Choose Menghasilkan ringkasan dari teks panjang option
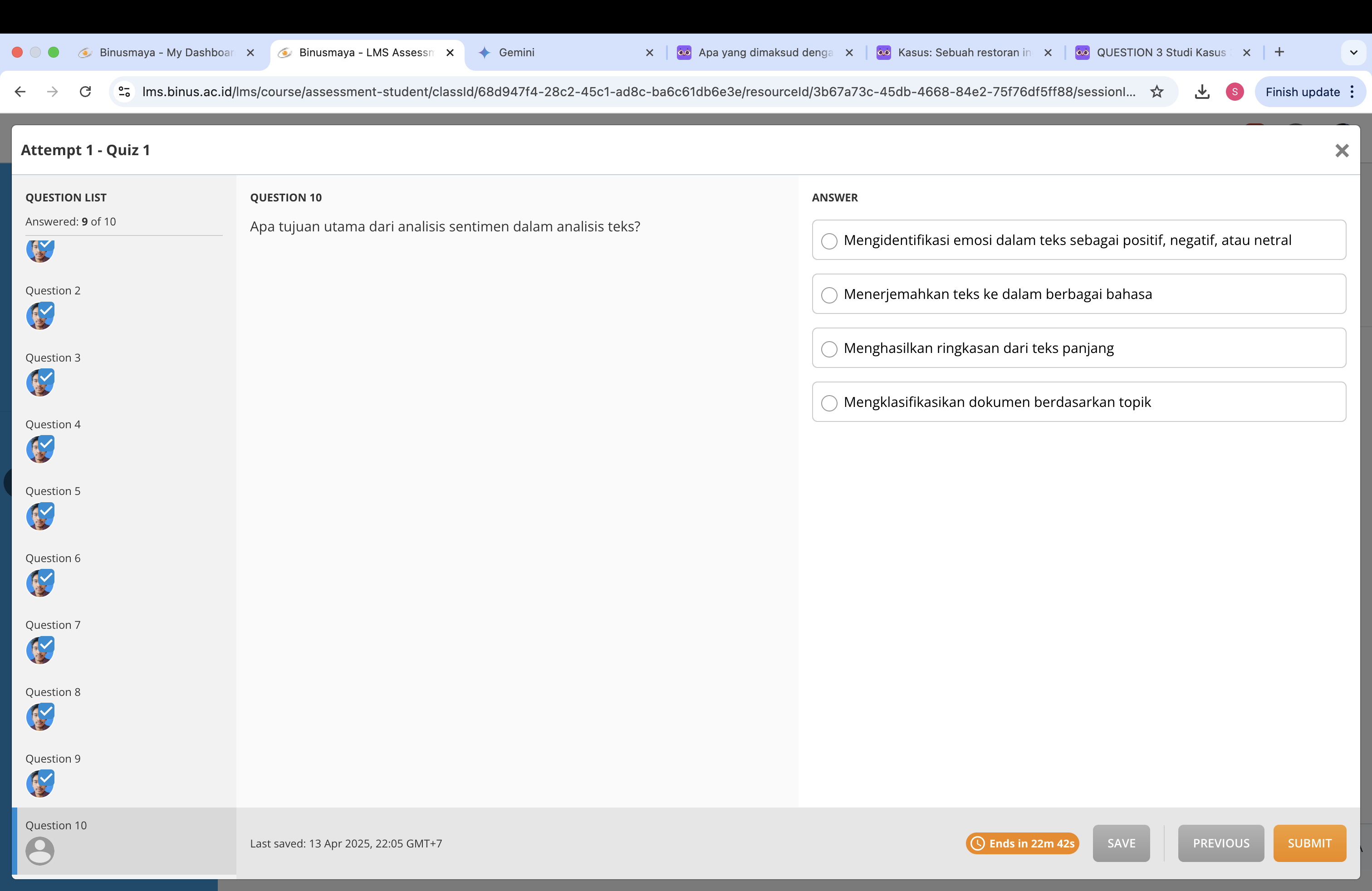The height and width of the screenshot is (891, 1372). tap(1078, 348)
